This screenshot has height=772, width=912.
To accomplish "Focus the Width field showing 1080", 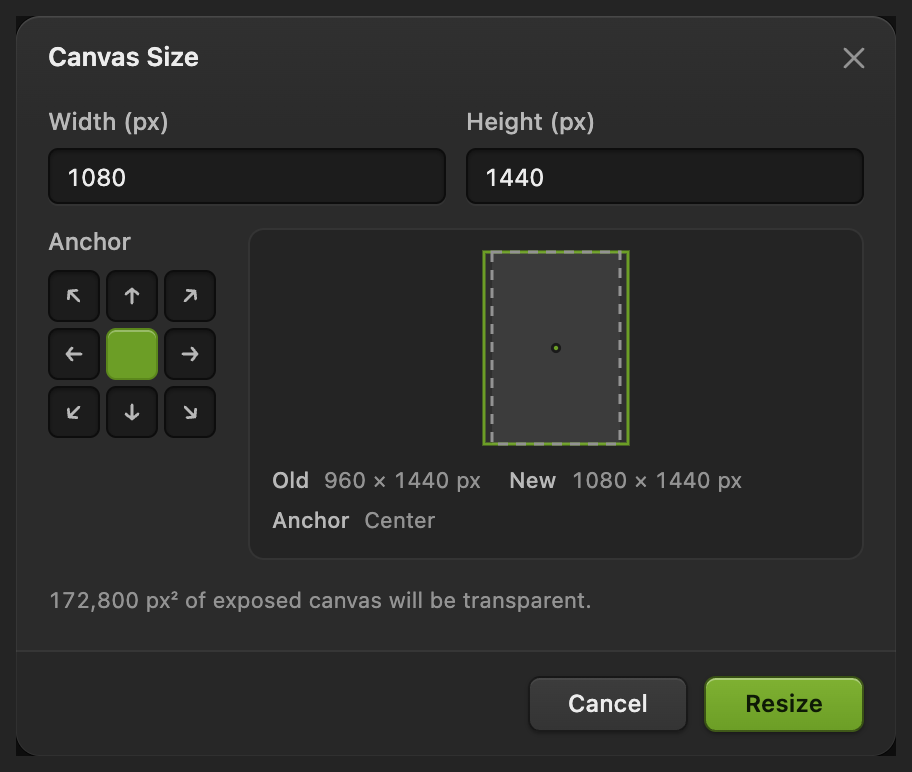I will (x=247, y=176).
